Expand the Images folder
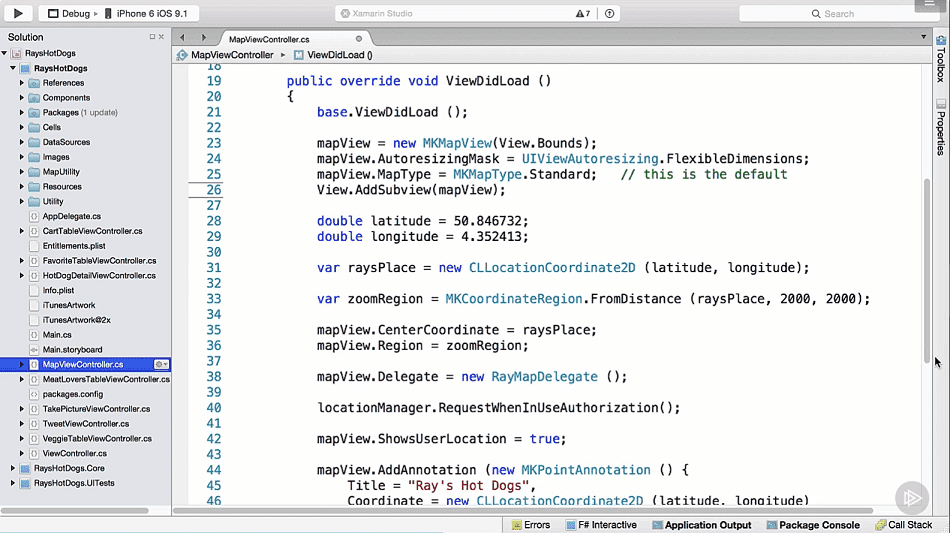This screenshot has width=950, height=533. [22, 157]
